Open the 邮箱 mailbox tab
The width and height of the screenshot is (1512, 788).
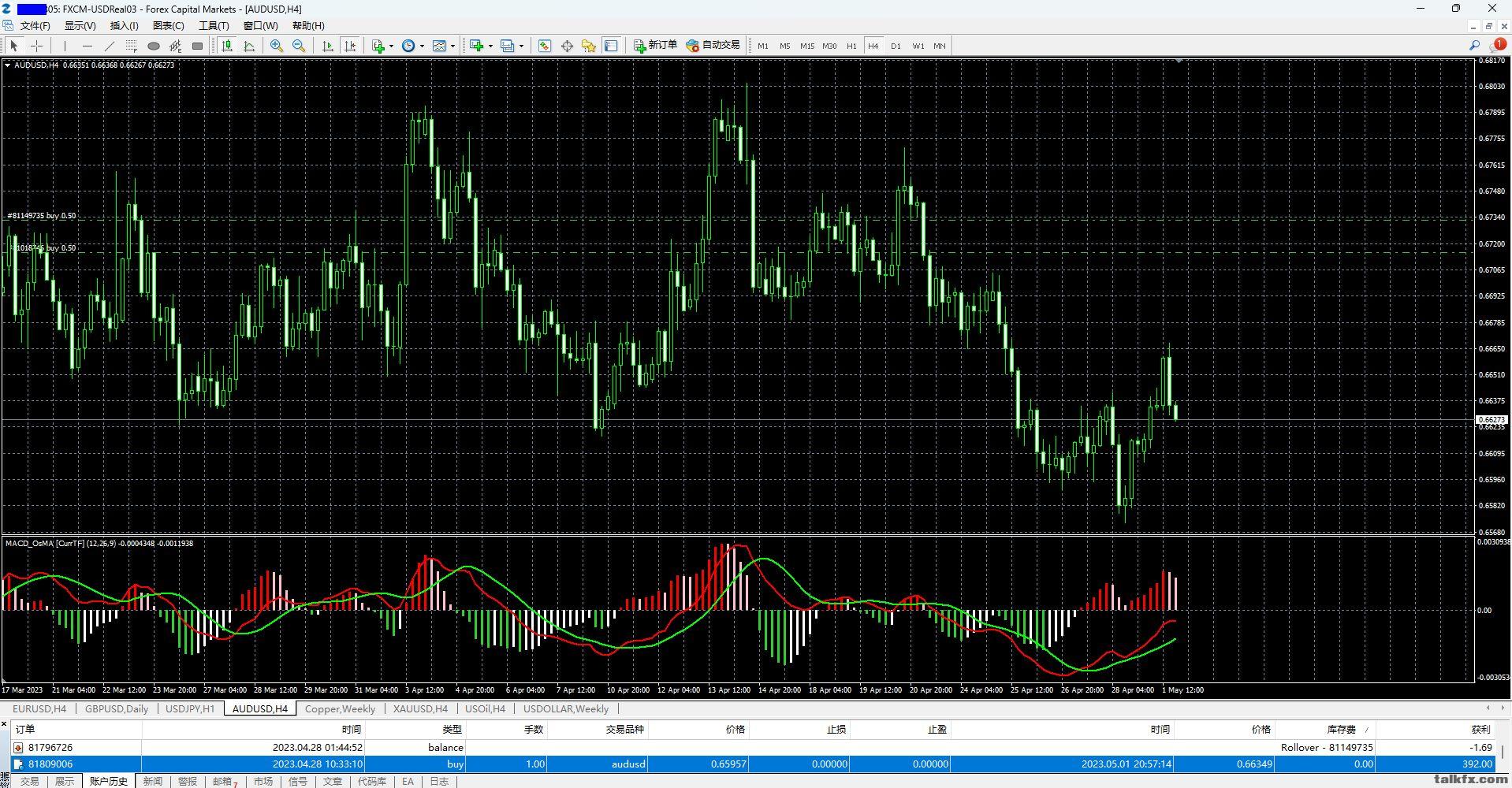coord(224,782)
